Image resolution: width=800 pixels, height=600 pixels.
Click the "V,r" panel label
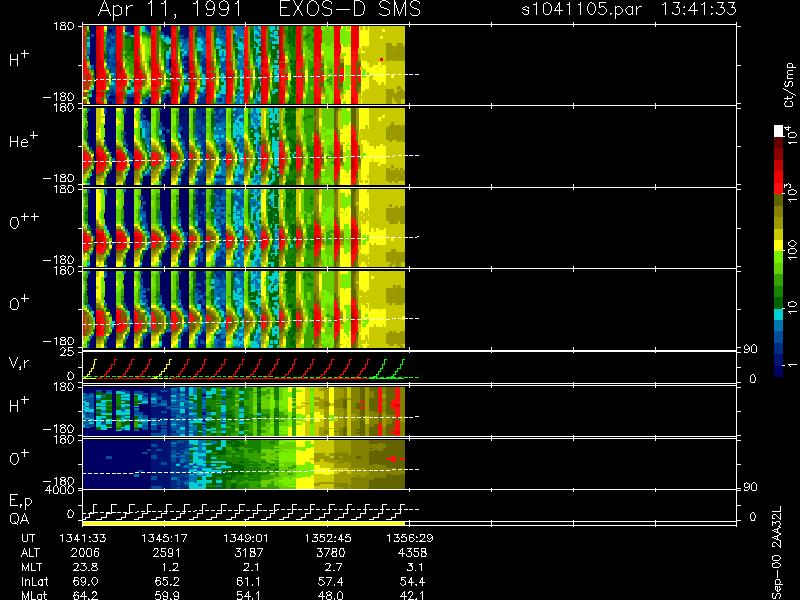(19, 362)
